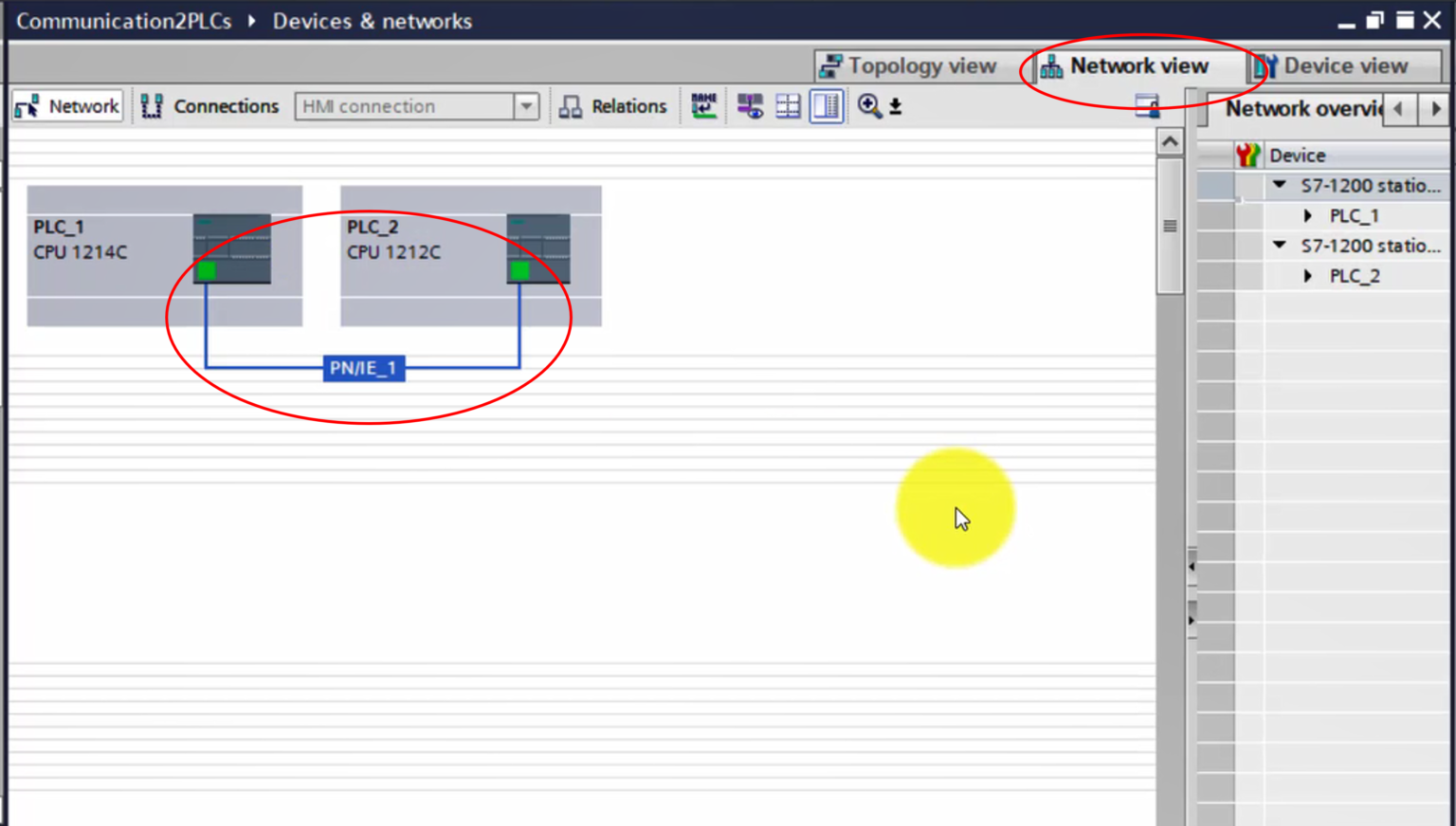Activate the Connections mode icon

(x=152, y=105)
